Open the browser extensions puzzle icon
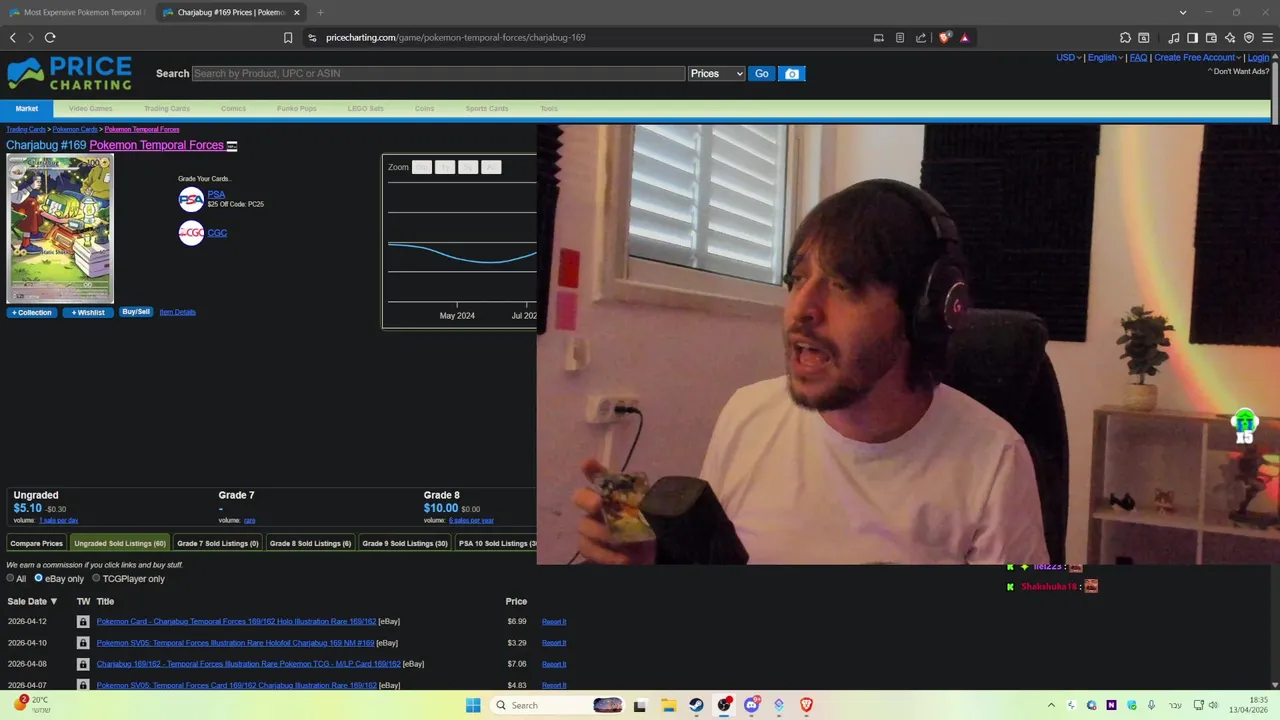 (1125, 37)
